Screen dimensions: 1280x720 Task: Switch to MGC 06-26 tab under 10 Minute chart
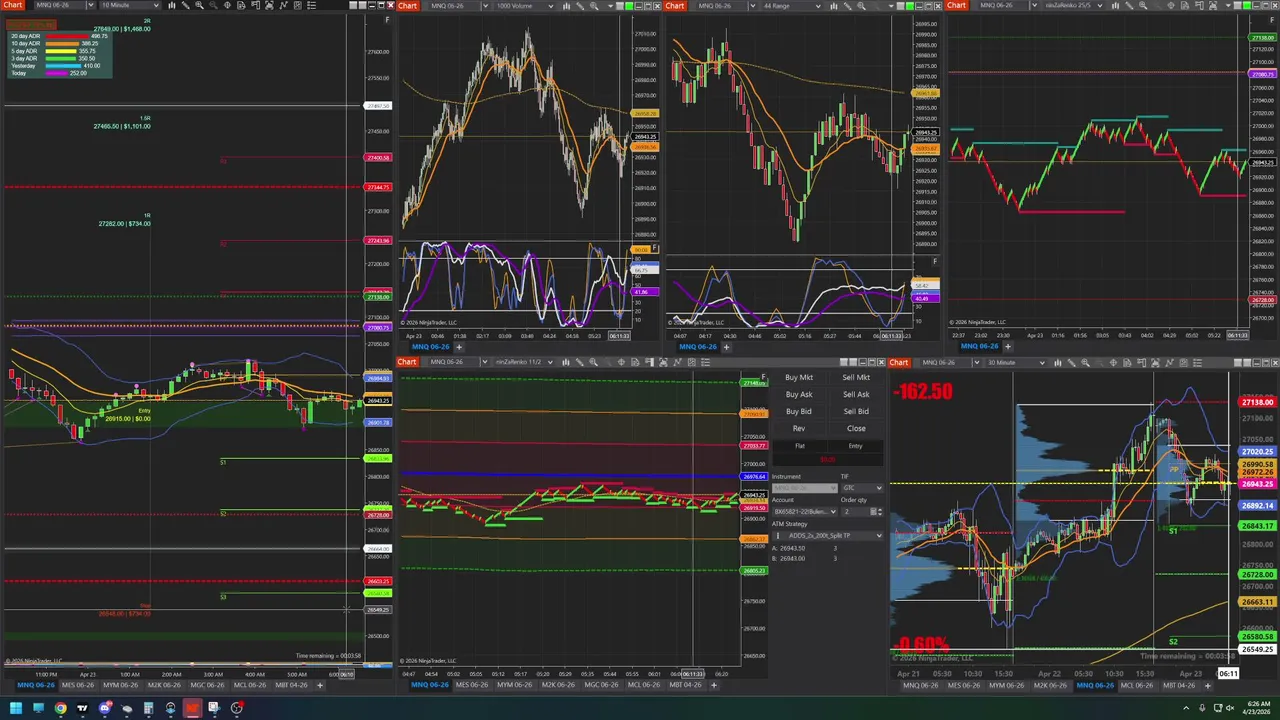[207, 685]
